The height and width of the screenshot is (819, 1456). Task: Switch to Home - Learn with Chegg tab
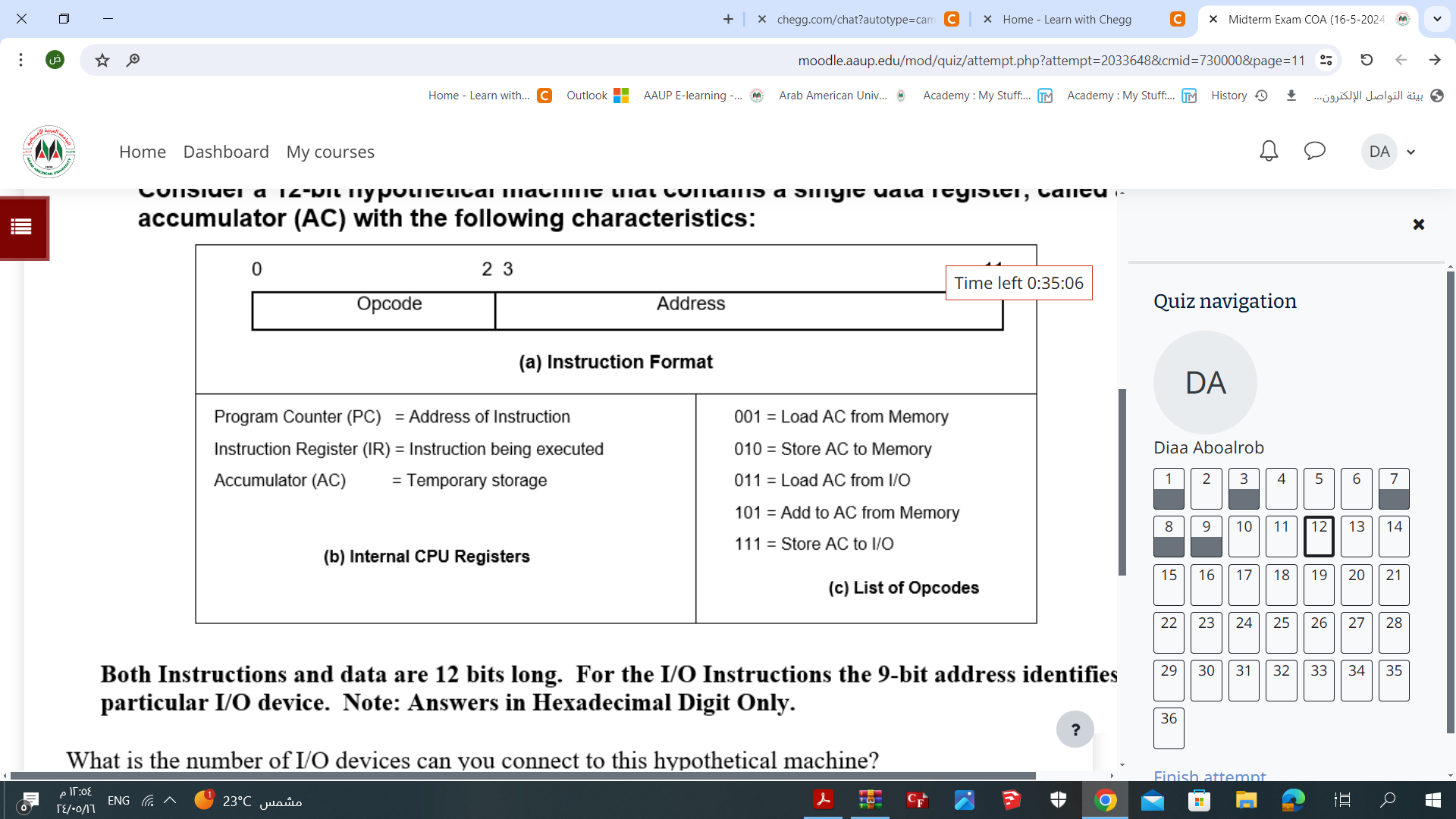click(x=1067, y=20)
